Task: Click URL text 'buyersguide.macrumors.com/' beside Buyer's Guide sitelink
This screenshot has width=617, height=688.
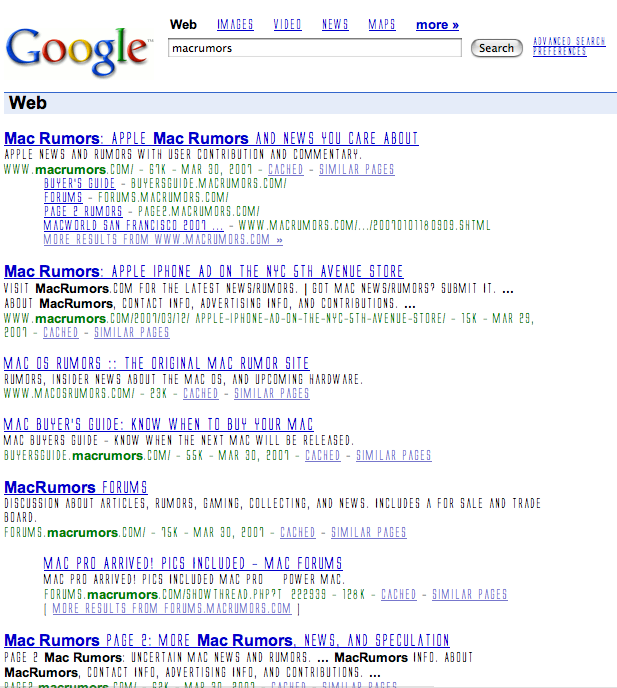Action: 209,183
